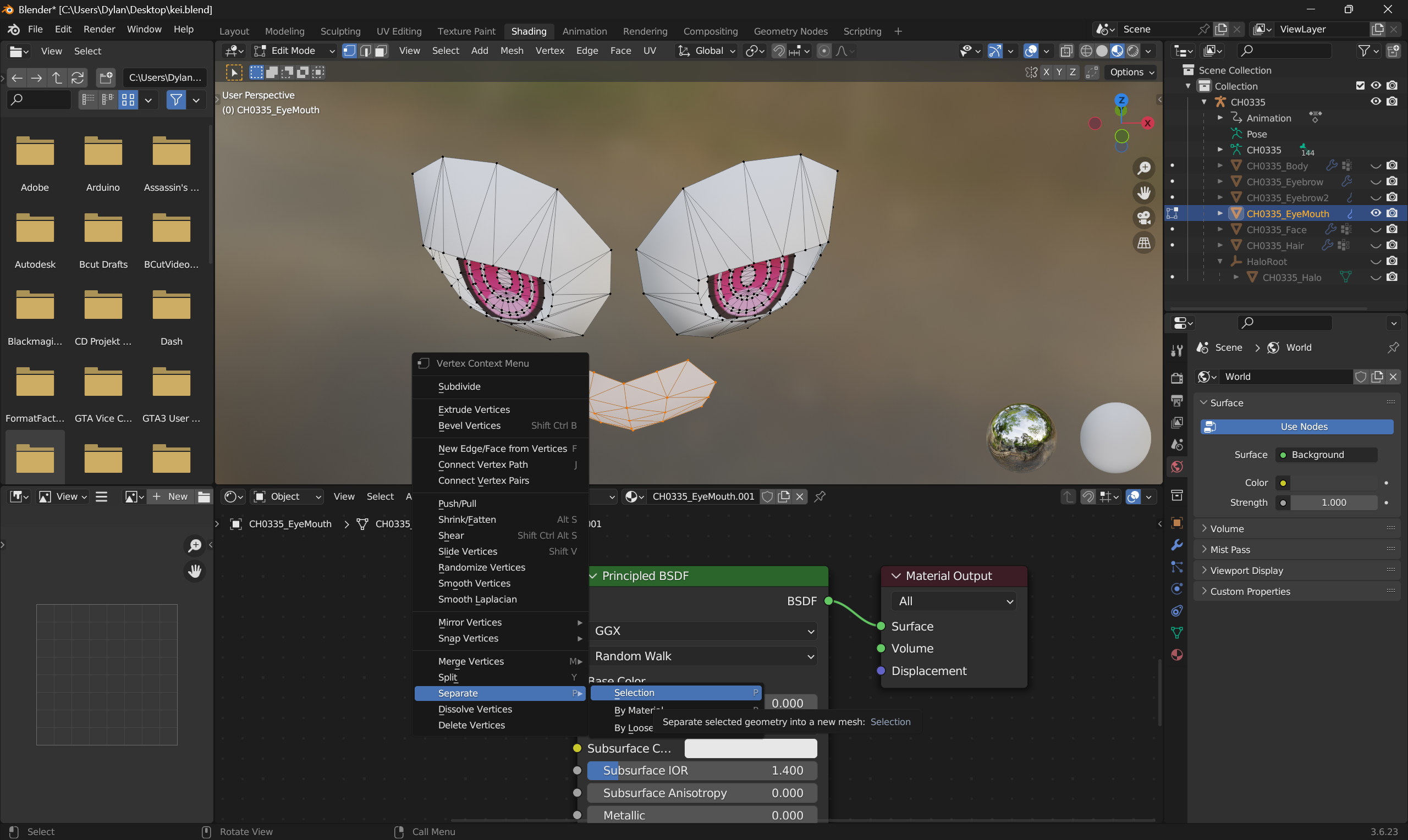Uncheck the Collection exclude checkbox
This screenshot has width=1408, height=840.
pyautogui.click(x=1360, y=85)
